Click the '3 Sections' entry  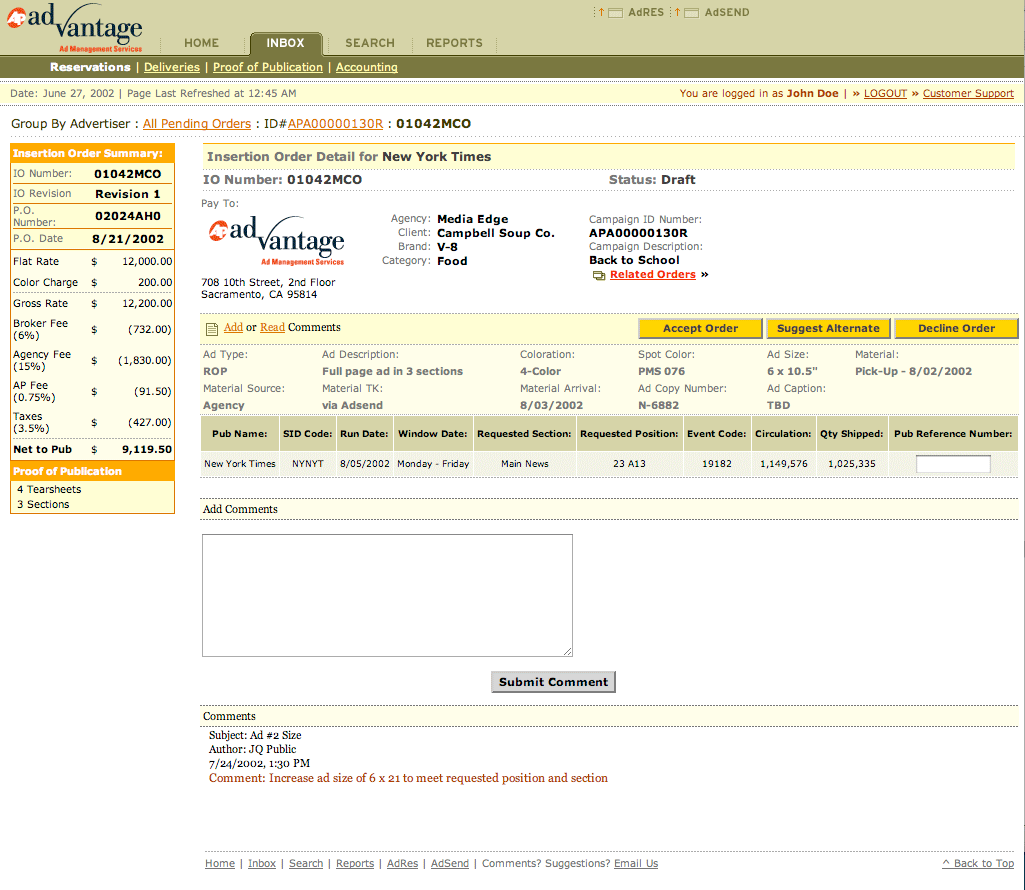pos(43,504)
